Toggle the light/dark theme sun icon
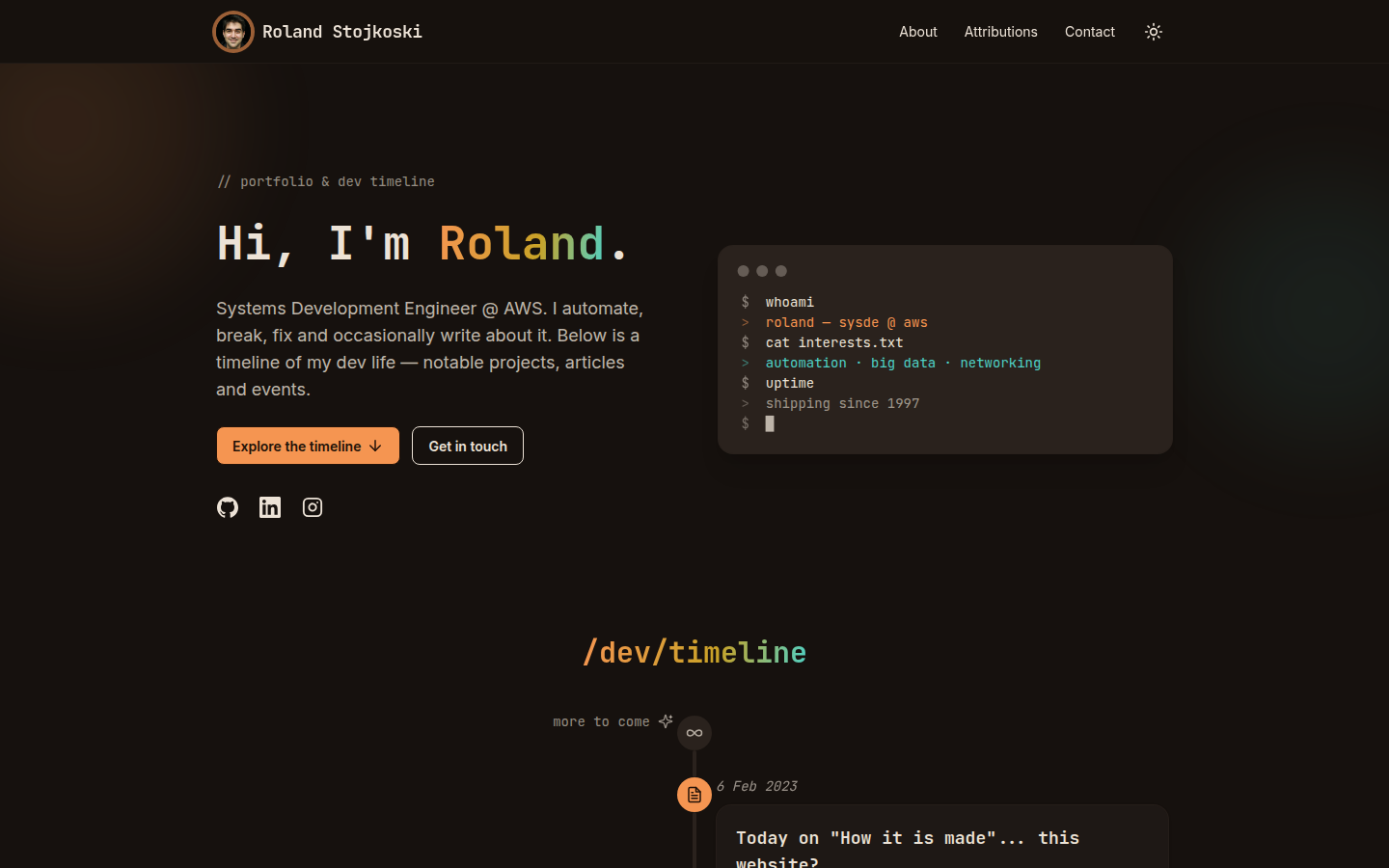This screenshot has height=868, width=1389. 1154,32
